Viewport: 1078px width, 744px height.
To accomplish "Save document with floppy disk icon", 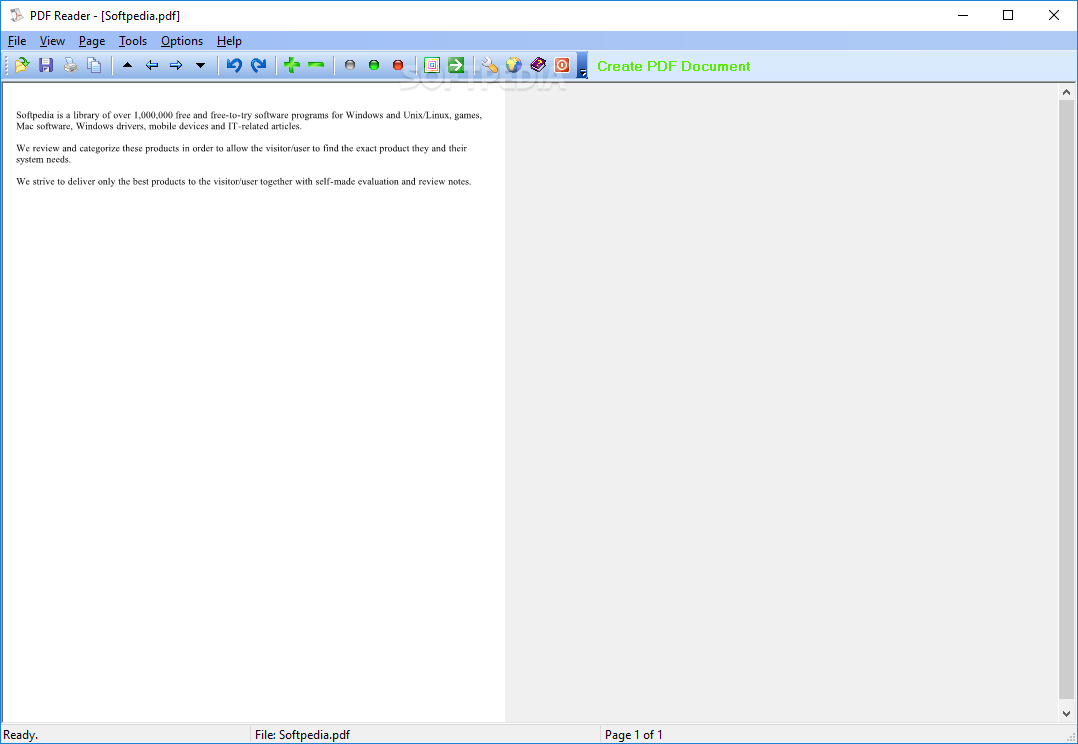I will tap(46, 65).
